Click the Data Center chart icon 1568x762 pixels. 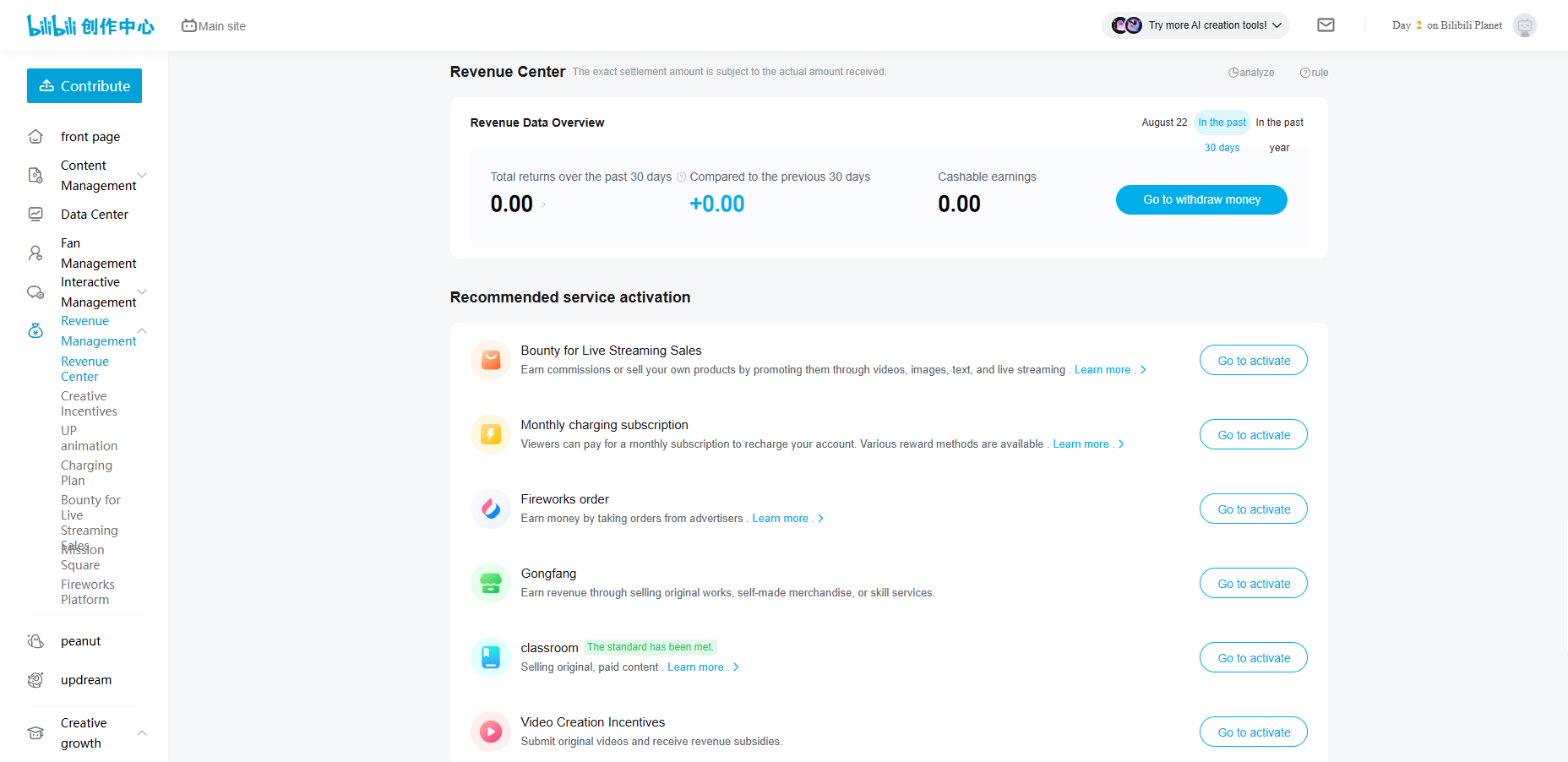(x=35, y=215)
